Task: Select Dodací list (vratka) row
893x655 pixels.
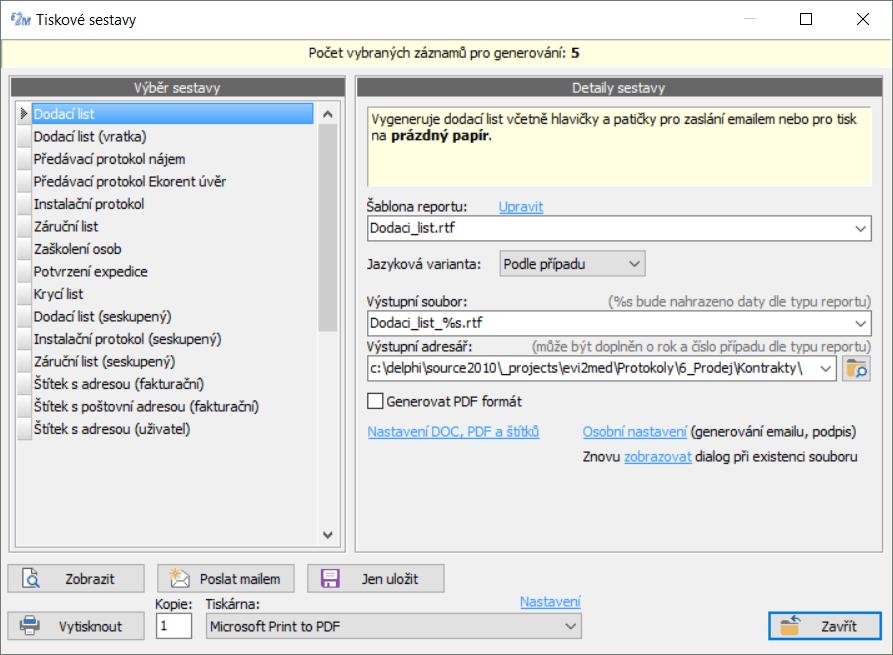Action: point(173,137)
